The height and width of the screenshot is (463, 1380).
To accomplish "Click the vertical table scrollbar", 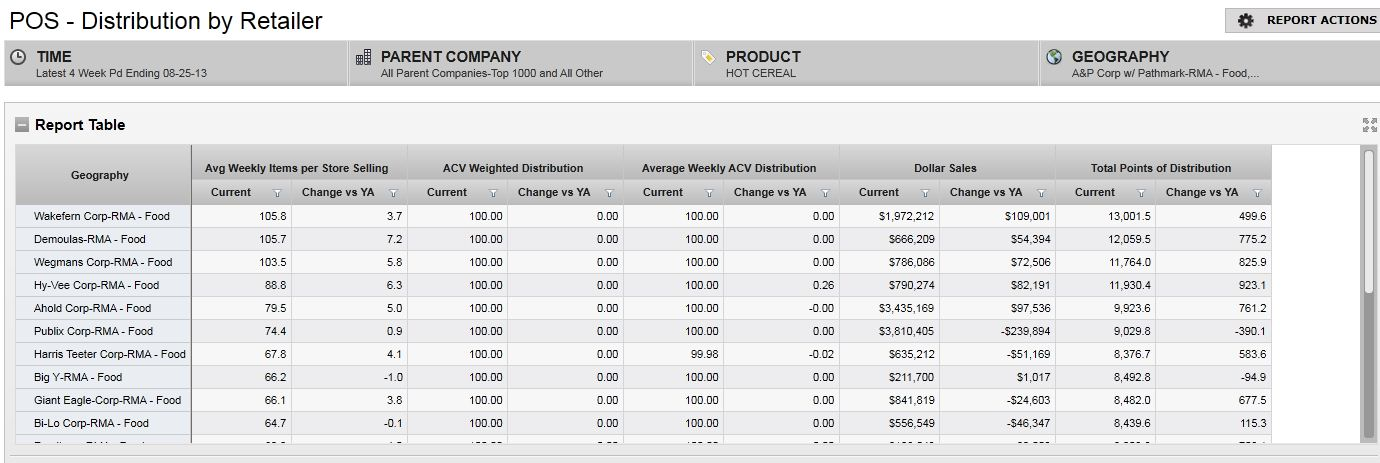I will click(x=1368, y=220).
